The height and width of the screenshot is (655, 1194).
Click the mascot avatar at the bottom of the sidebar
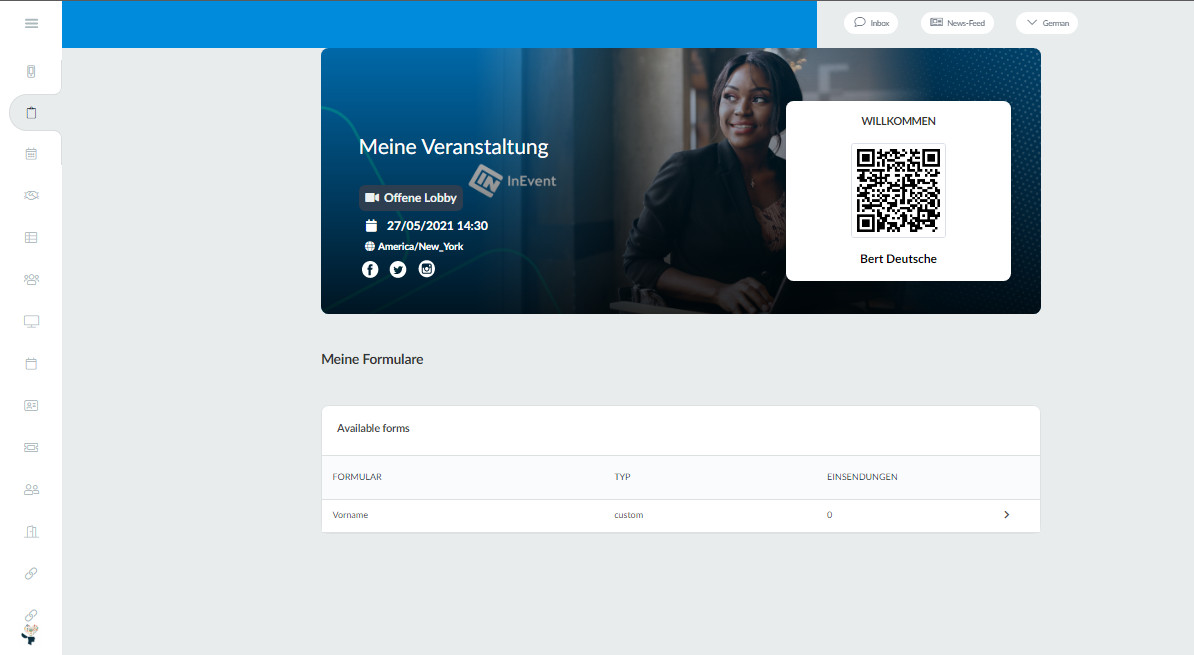click(x=30, y=634)
